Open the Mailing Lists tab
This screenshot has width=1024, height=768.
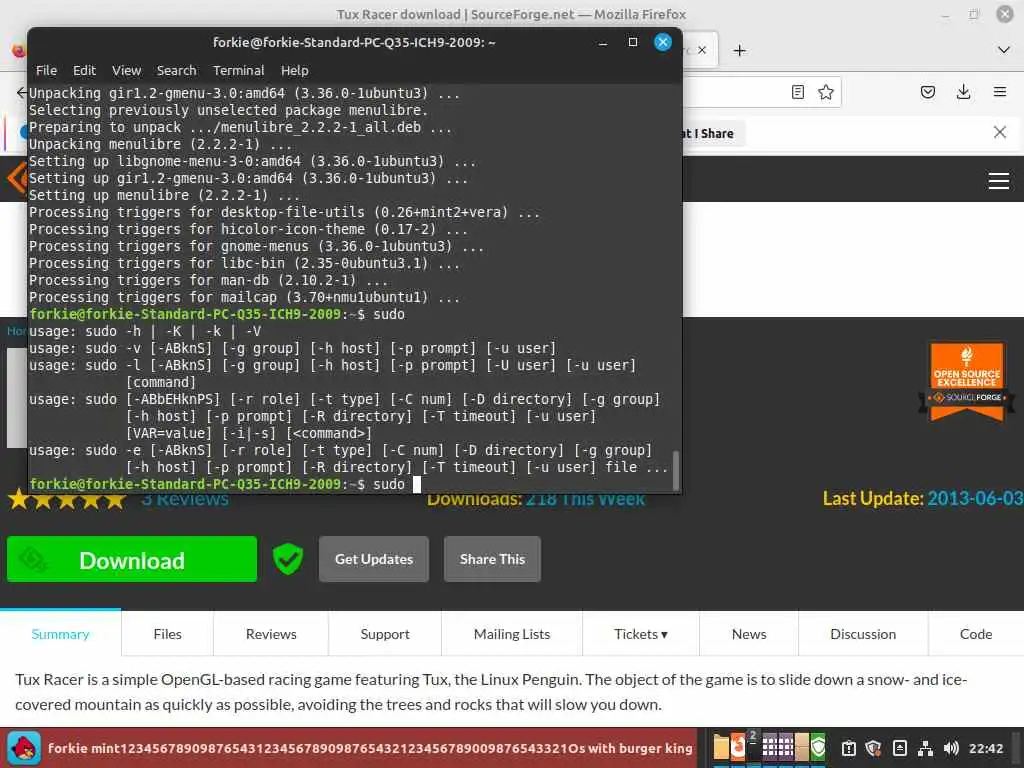tap(512, 634)
